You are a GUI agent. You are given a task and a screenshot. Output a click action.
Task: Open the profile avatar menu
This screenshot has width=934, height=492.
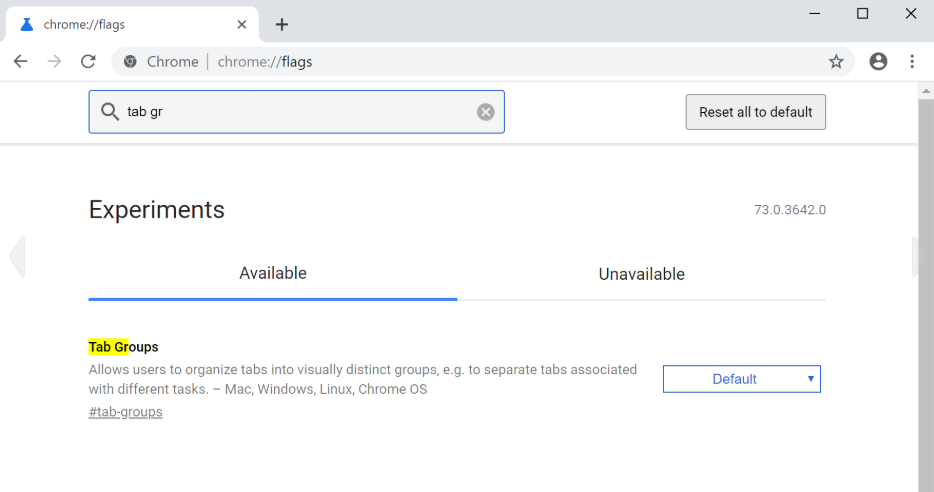coord(878,61)
